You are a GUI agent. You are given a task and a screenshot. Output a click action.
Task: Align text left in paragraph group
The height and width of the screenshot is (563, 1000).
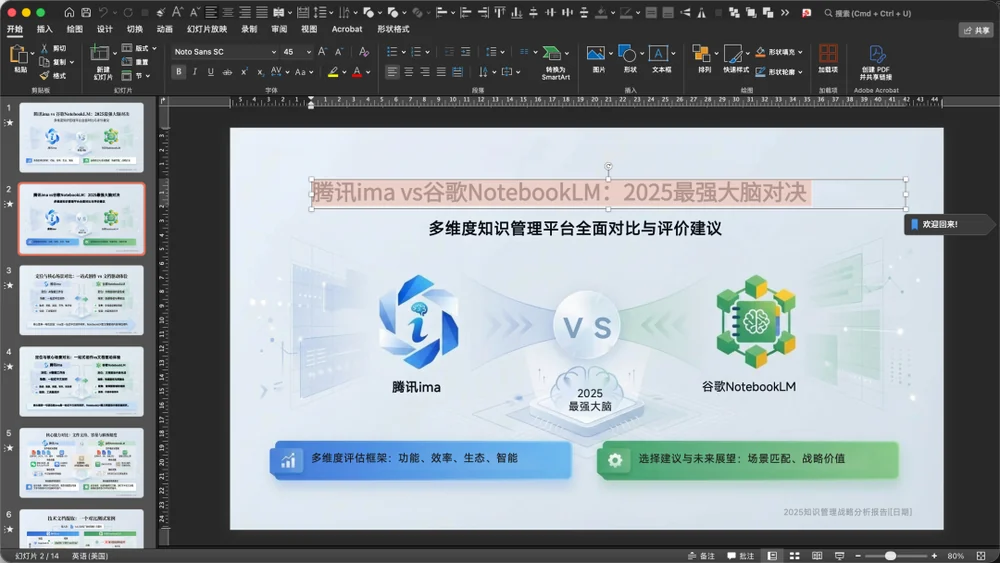point(392,72)
